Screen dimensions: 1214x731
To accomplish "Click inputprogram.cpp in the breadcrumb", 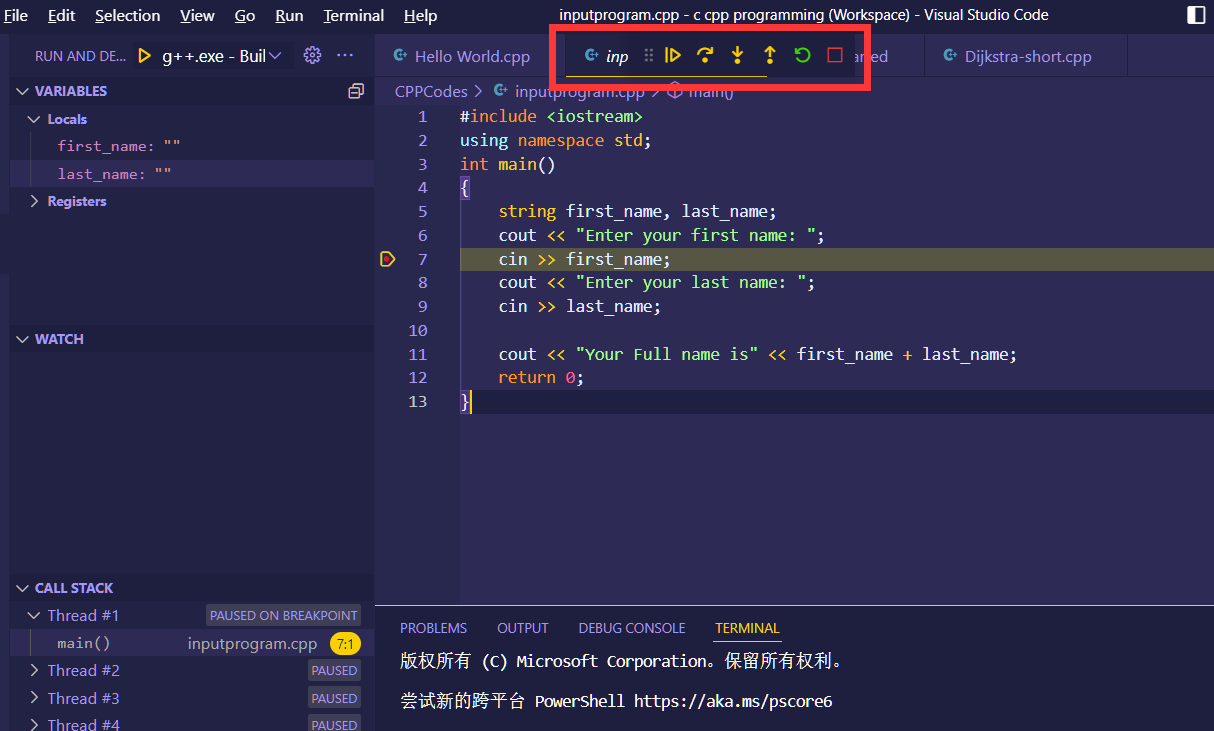I will (580, 91).
